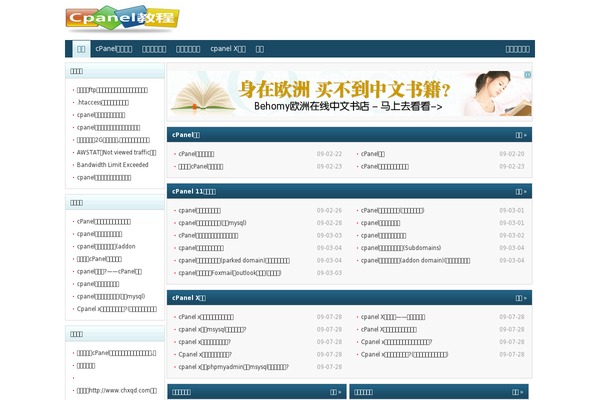Open the article mentioning "(parked domain)"
This screenshot has width=600, height=400.
(234, 261)
